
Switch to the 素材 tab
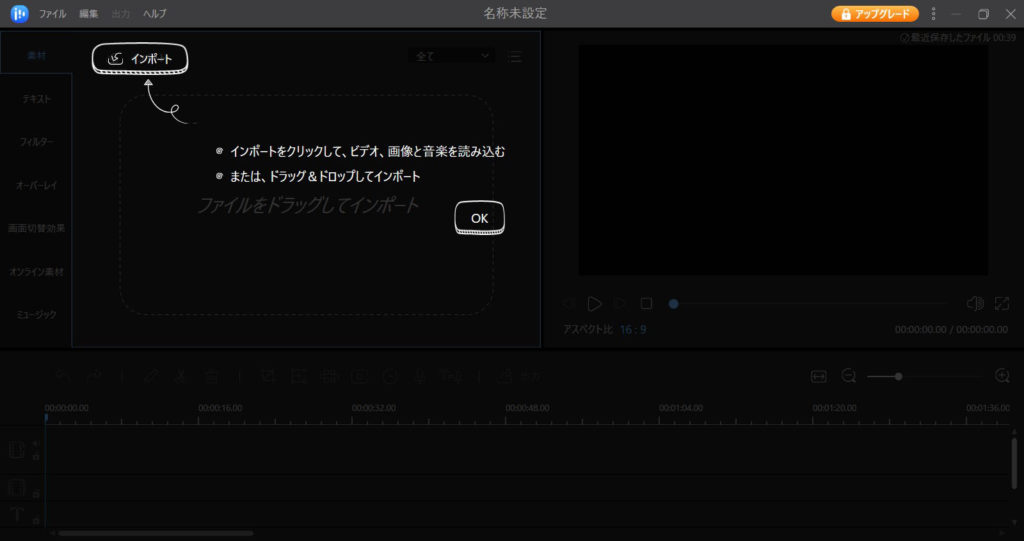[36, 56]
